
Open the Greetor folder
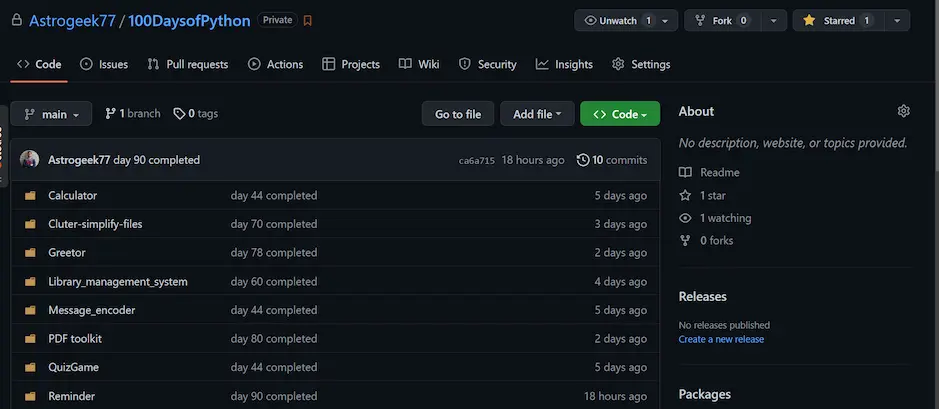pos(67,253)
